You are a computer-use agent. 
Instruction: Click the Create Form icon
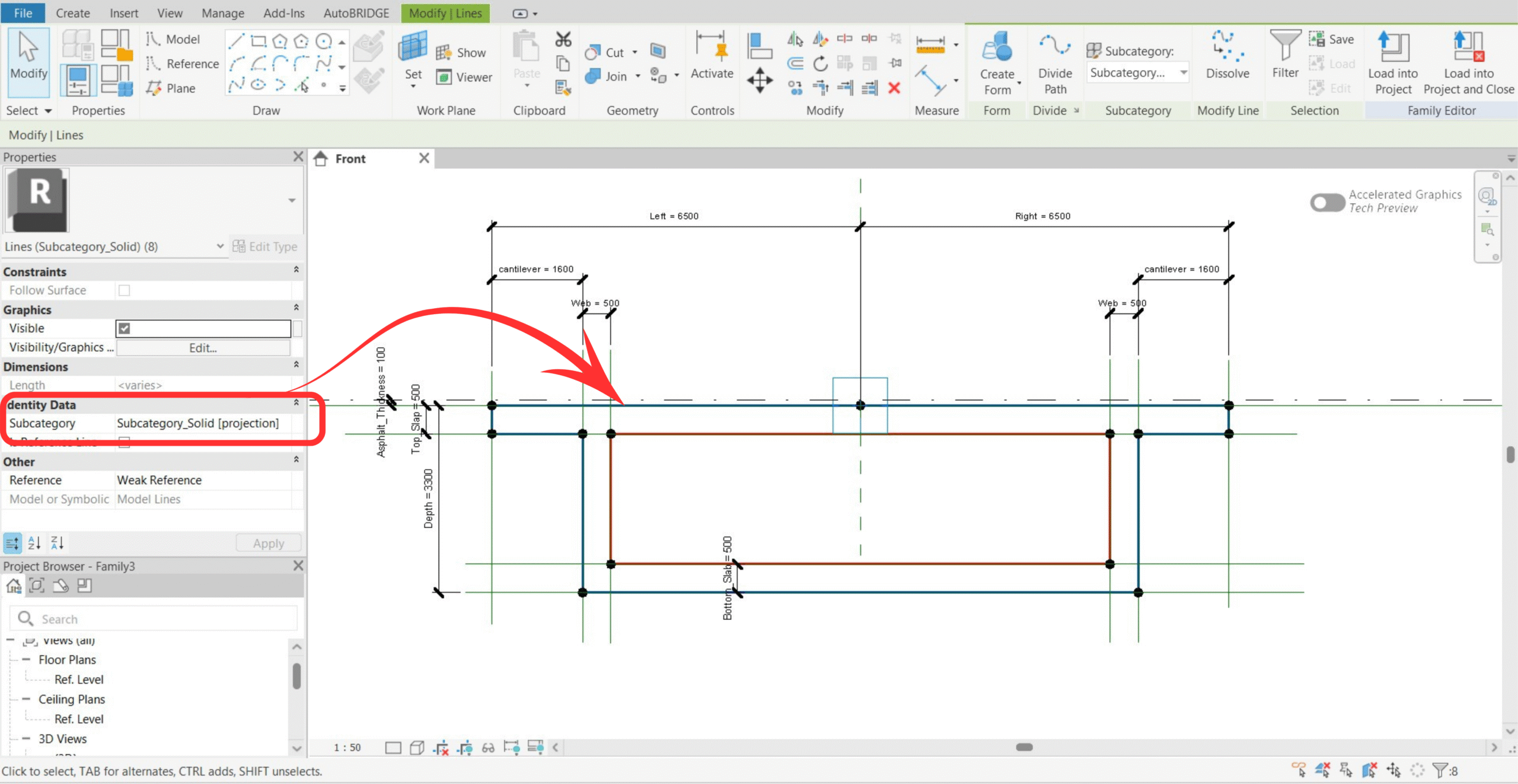pyautogui.click(x=997, y=49)
